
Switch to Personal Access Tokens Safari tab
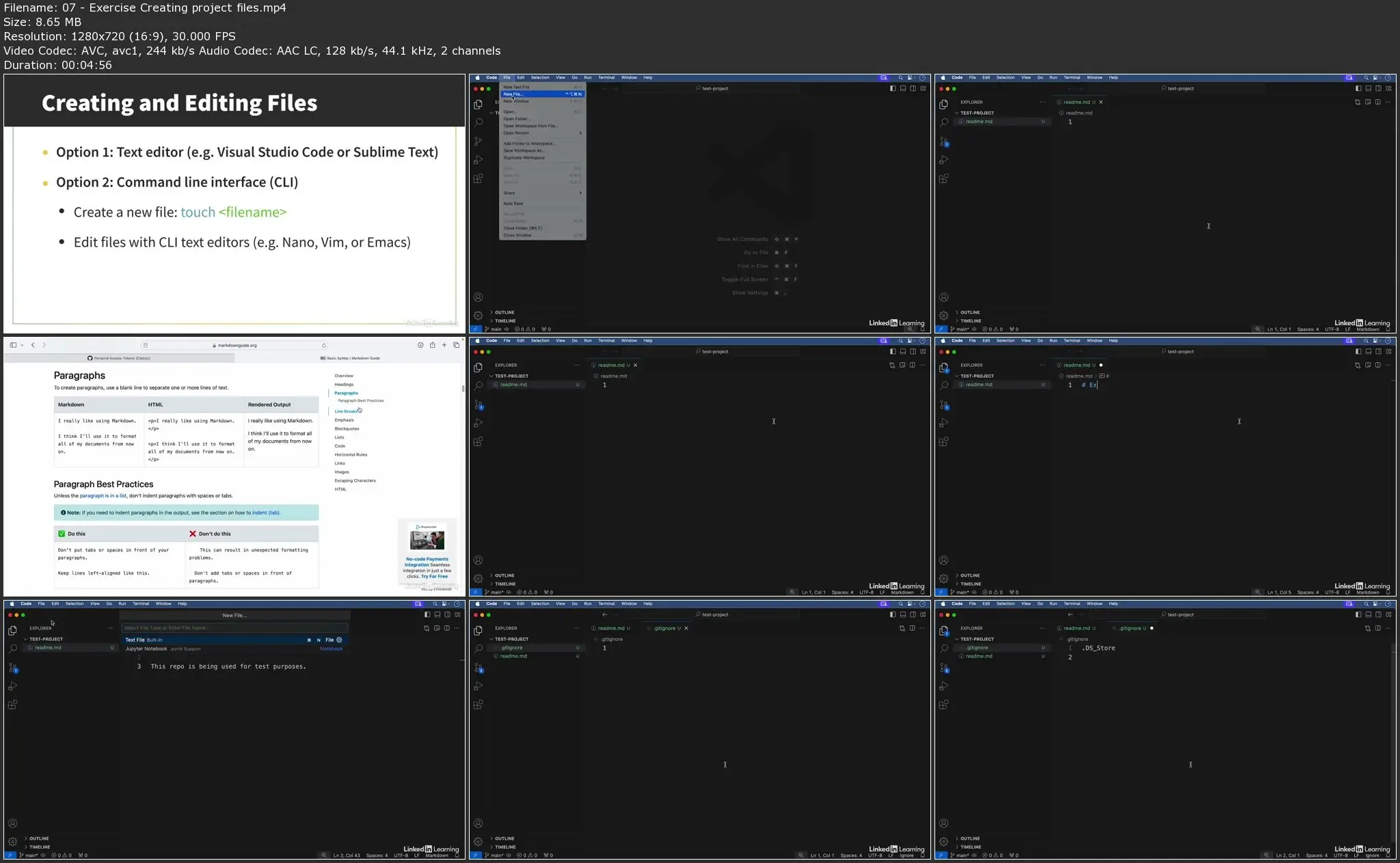[119, 358]
